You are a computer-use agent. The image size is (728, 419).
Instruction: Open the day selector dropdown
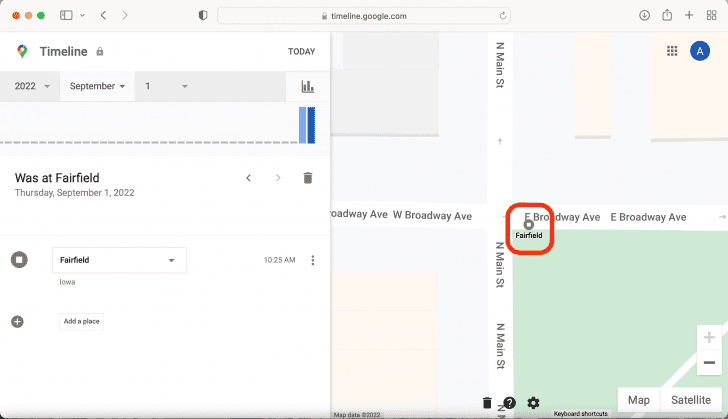tap(166, 86)
